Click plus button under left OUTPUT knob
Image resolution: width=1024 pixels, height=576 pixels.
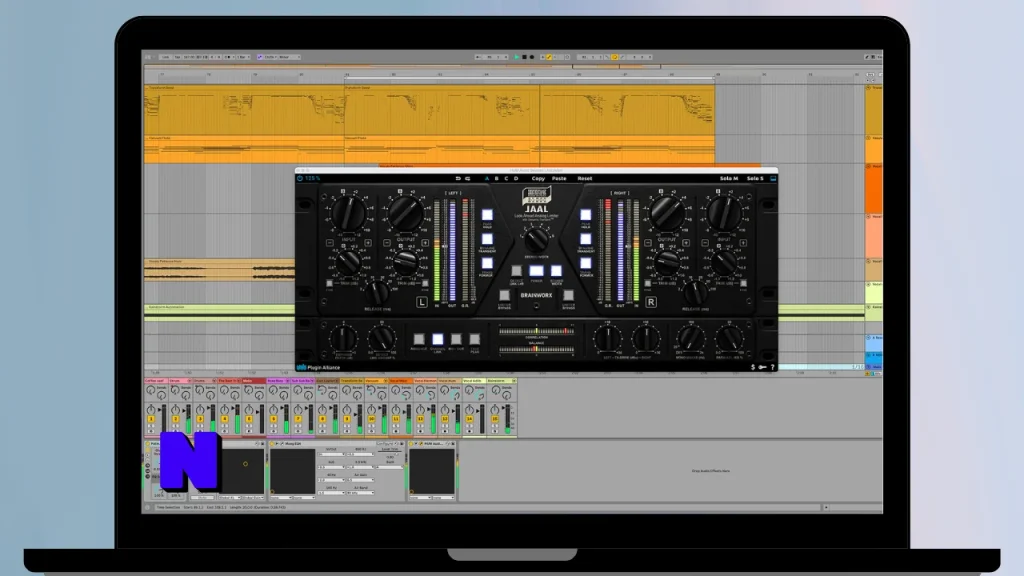[x=425, y=243]
